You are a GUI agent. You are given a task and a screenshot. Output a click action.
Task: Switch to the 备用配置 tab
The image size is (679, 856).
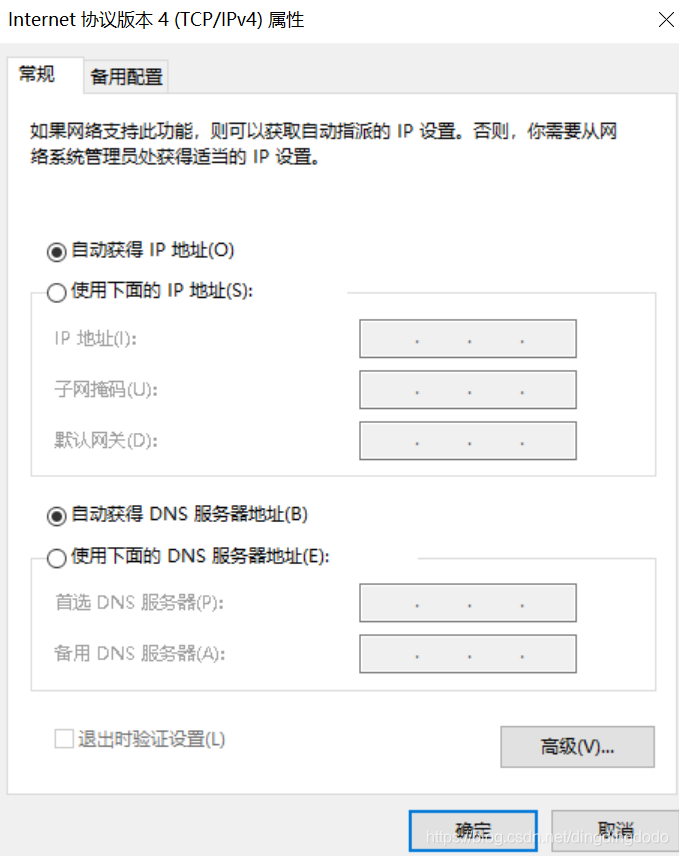click(x=125, y=76)
